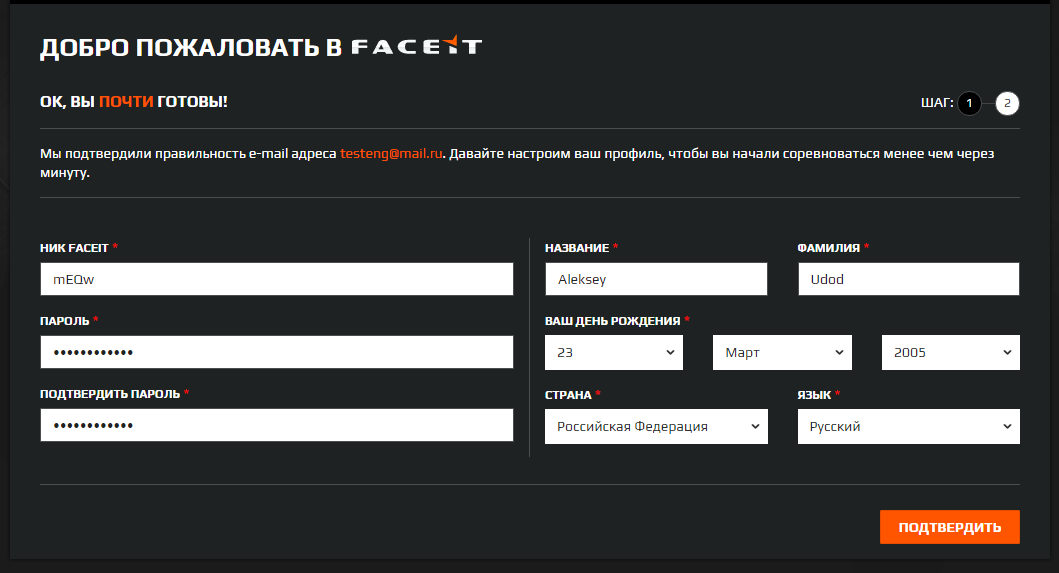The height and width of the screenshot is (573, 1059).
Task: Click the Ник FACEIT field label
Action: click(x=74, y=247)
